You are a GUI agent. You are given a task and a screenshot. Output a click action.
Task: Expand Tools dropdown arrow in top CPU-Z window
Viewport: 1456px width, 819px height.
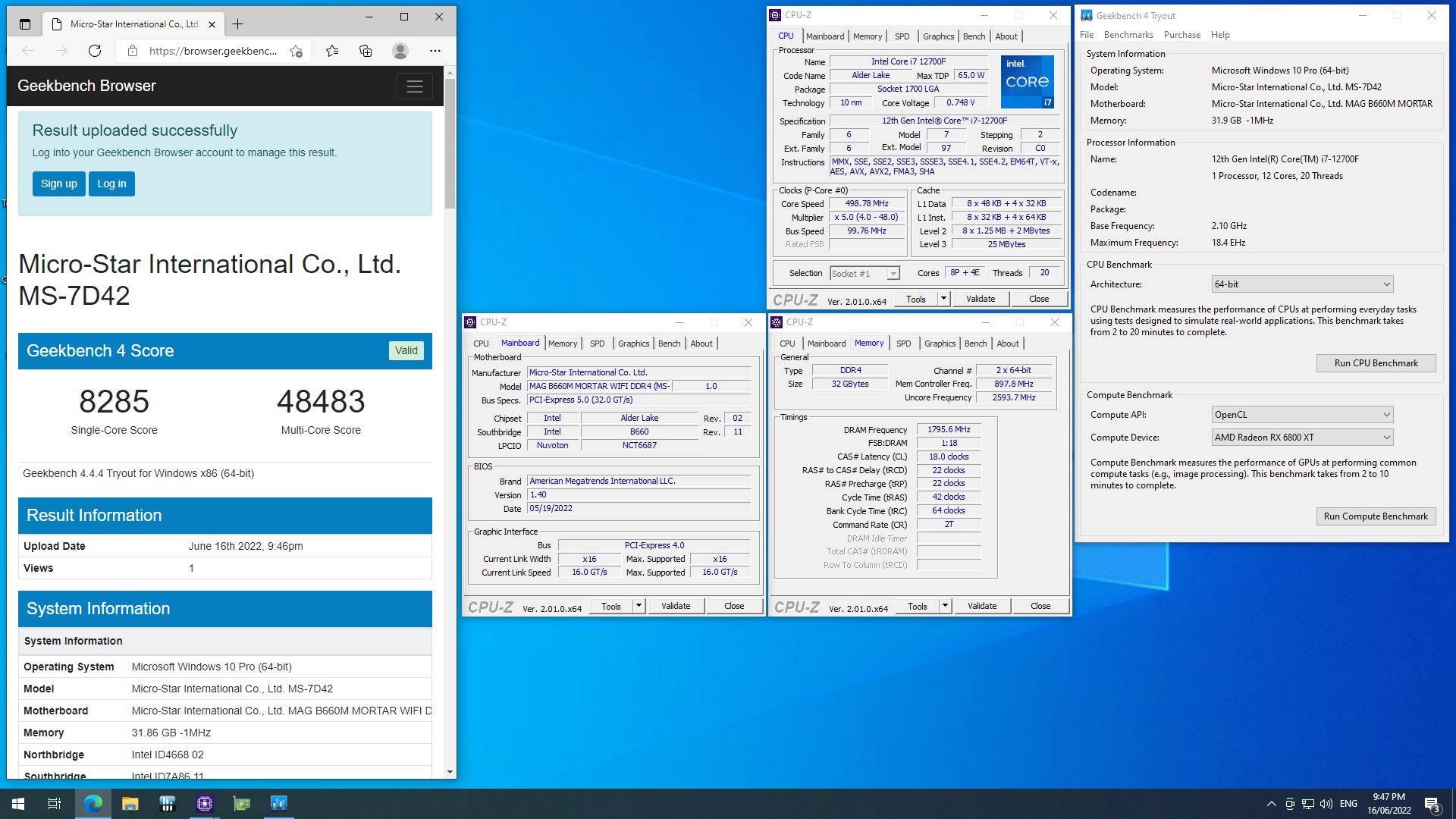tap(943, 300)
